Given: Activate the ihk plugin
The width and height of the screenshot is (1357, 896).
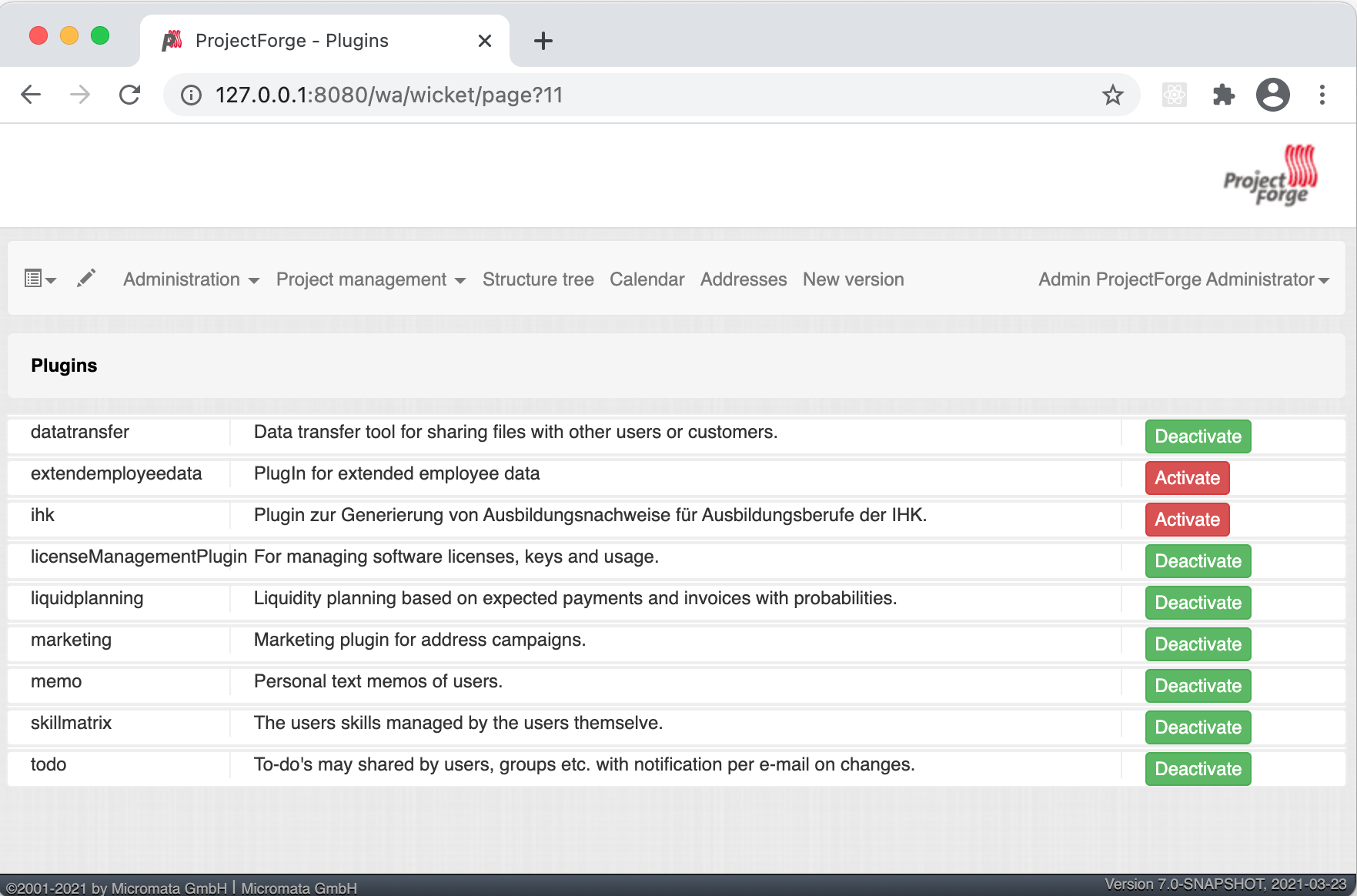Looking at the screenshot, I should [x=1186, y=519].
